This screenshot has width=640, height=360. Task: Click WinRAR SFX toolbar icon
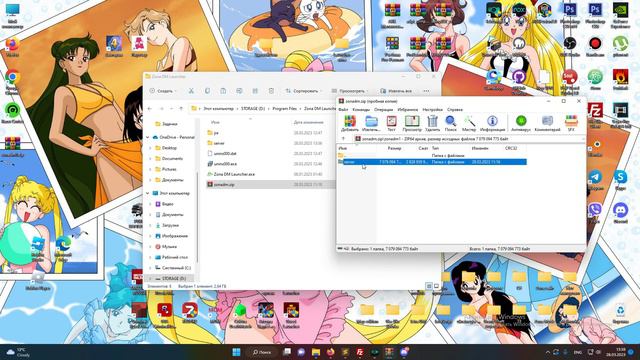click(571, 123)
